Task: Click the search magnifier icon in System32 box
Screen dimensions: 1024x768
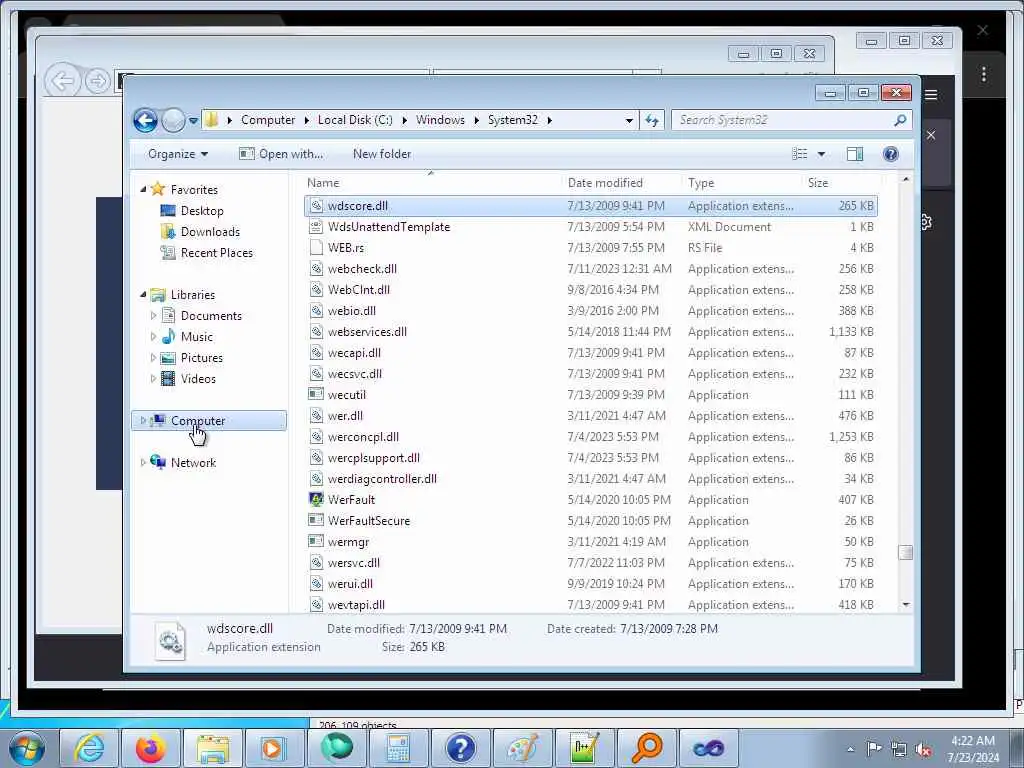Action: [x=900, y=120]
